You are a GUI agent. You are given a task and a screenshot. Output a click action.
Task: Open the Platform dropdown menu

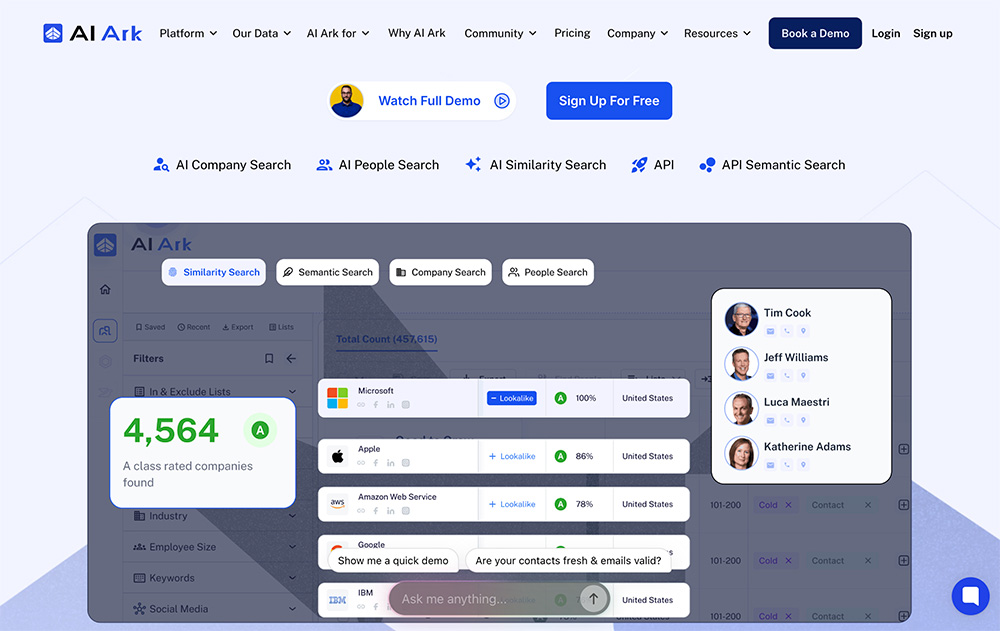click(188, 33)
